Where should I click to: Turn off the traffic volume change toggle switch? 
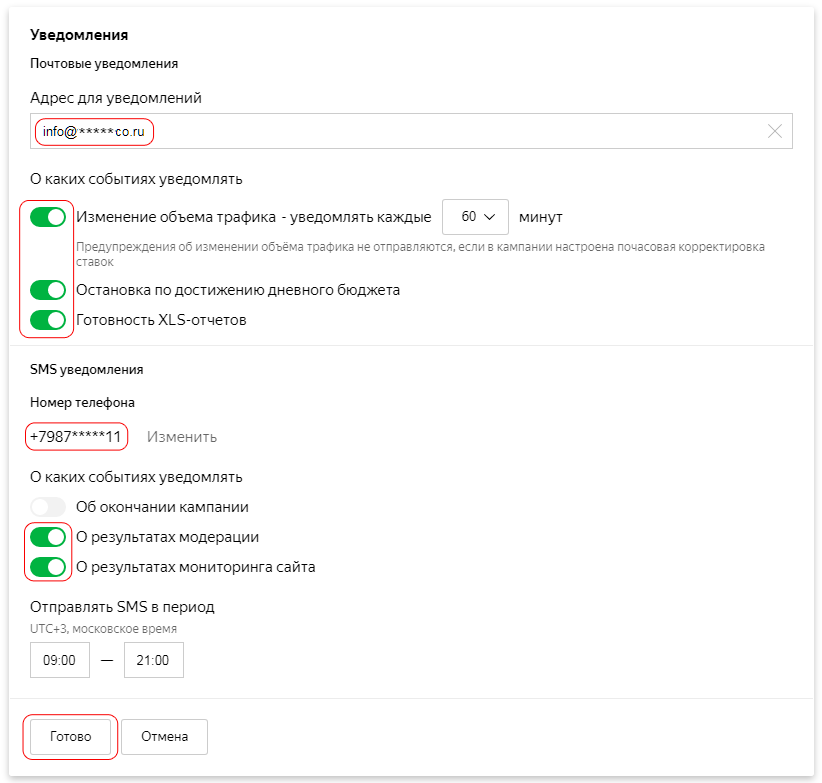tap(48, 217)
